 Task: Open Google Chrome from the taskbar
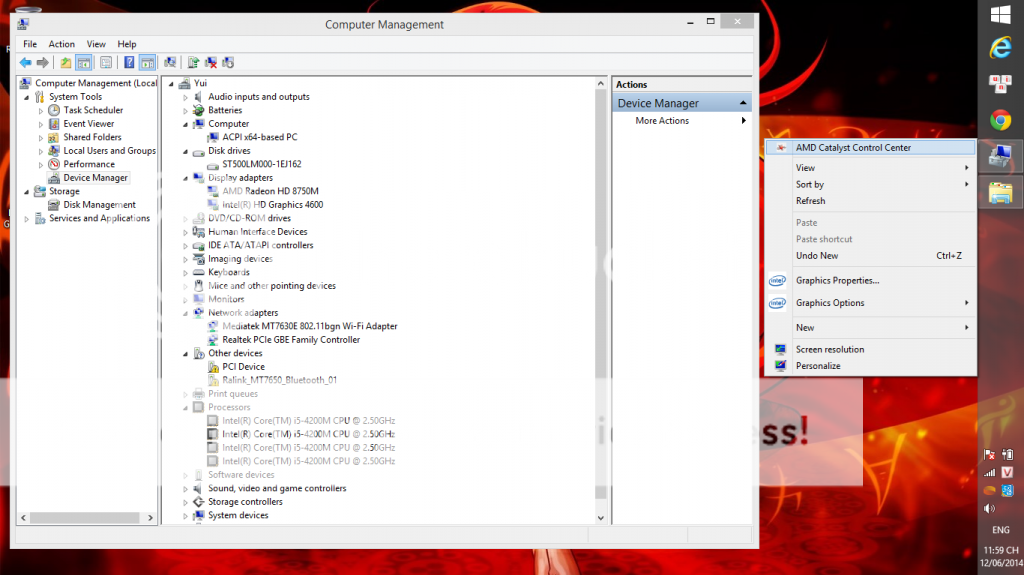pyautogui.click(x=998, y=120)
